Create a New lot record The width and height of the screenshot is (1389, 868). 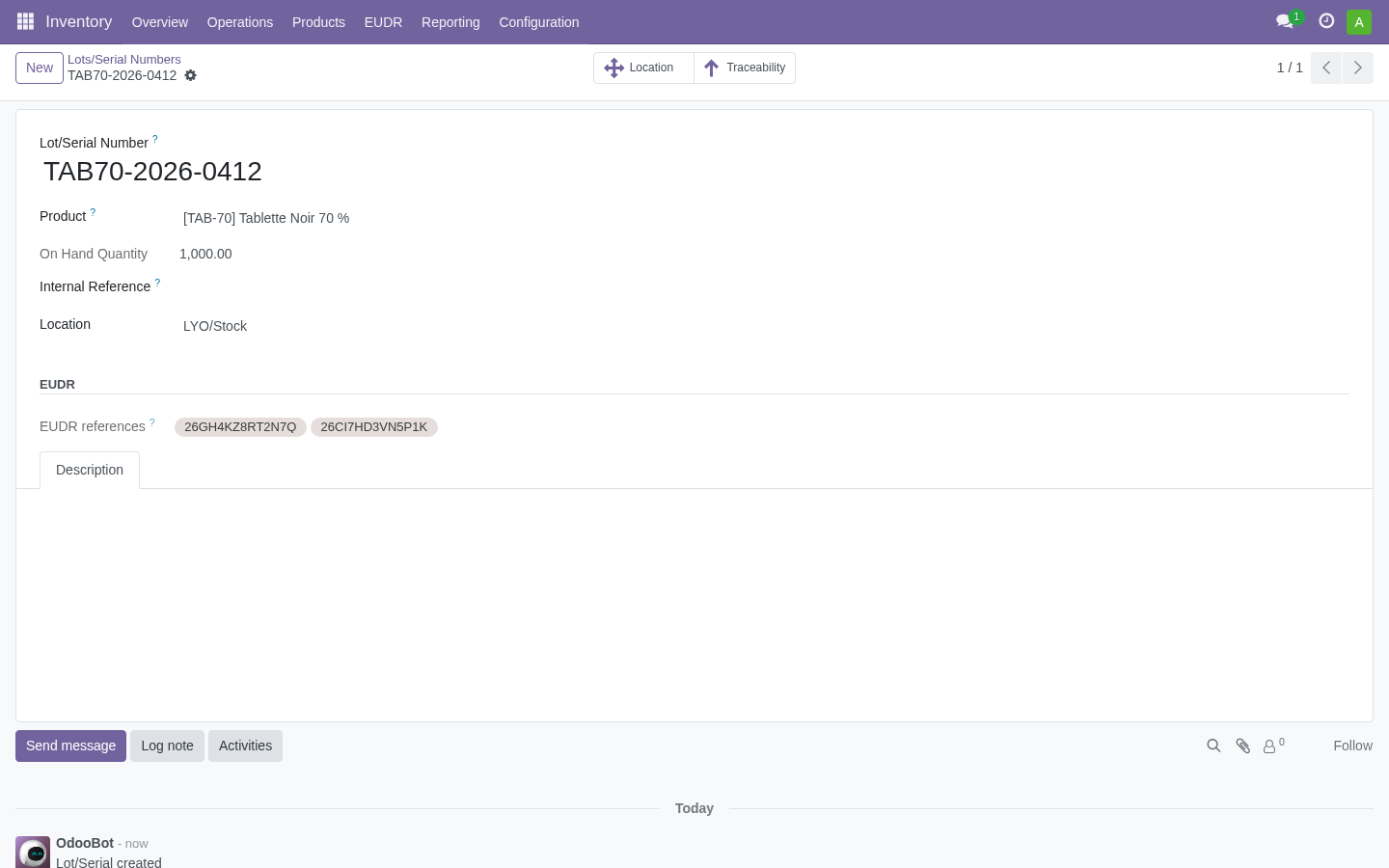coord(40,68)
